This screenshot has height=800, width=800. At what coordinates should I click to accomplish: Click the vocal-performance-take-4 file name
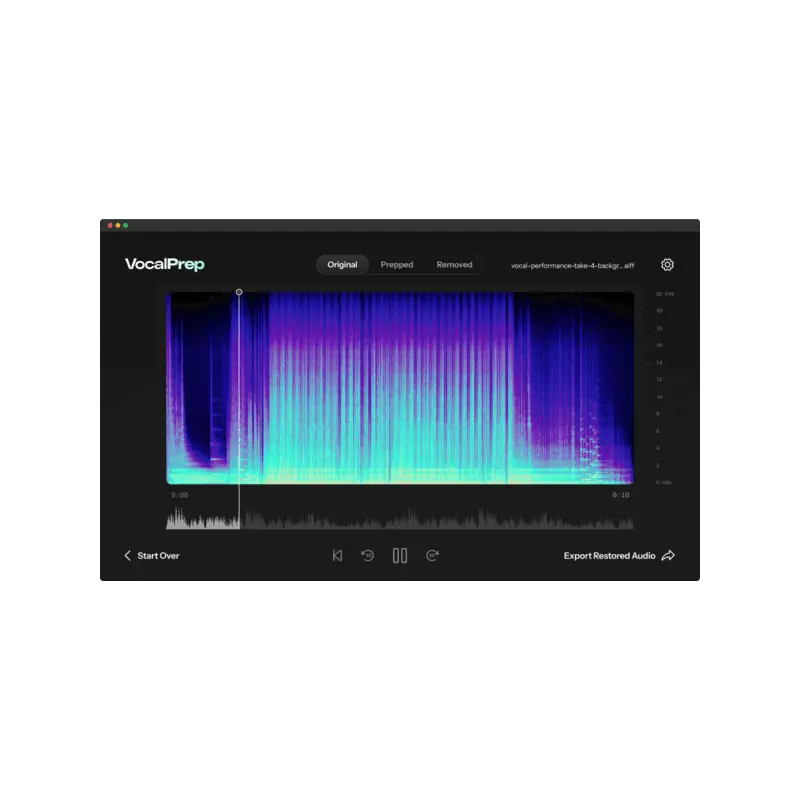pyautogui.click(x=572, y=265)
